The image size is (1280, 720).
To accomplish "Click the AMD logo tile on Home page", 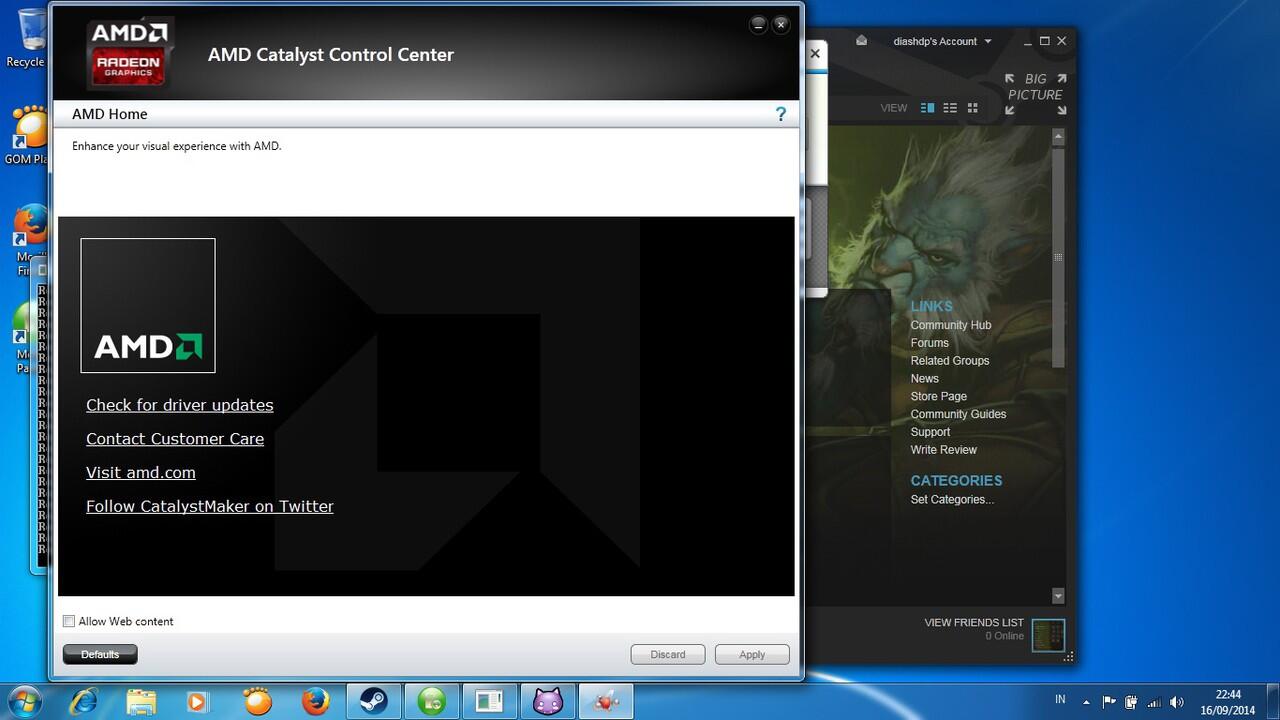I will [x=148, y=305].
